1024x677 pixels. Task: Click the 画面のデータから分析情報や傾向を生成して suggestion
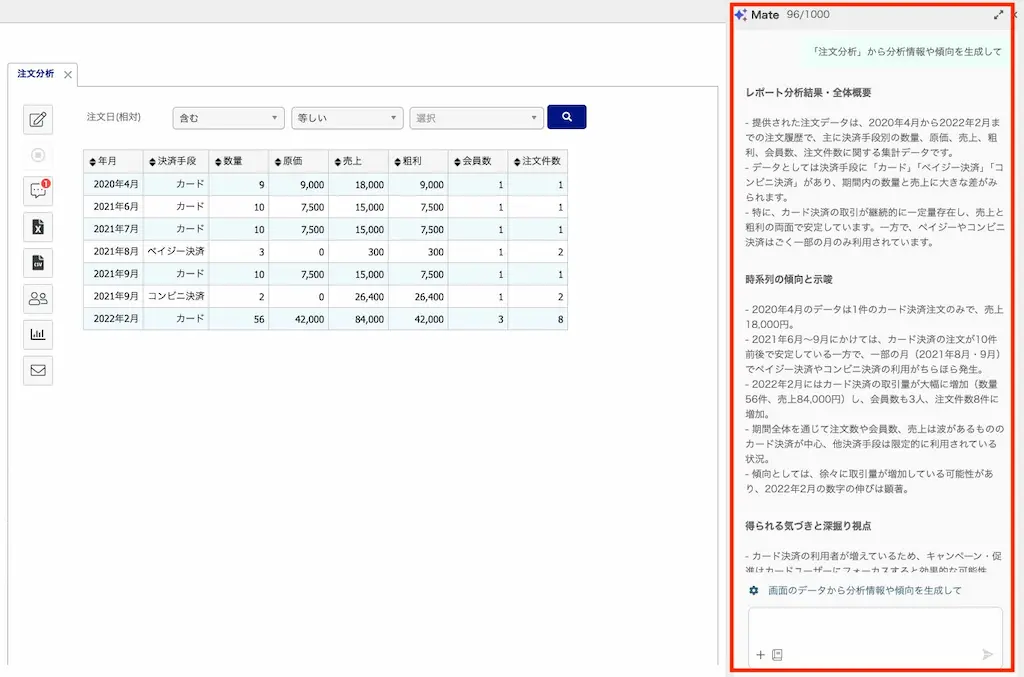click(x=864, y=590)
